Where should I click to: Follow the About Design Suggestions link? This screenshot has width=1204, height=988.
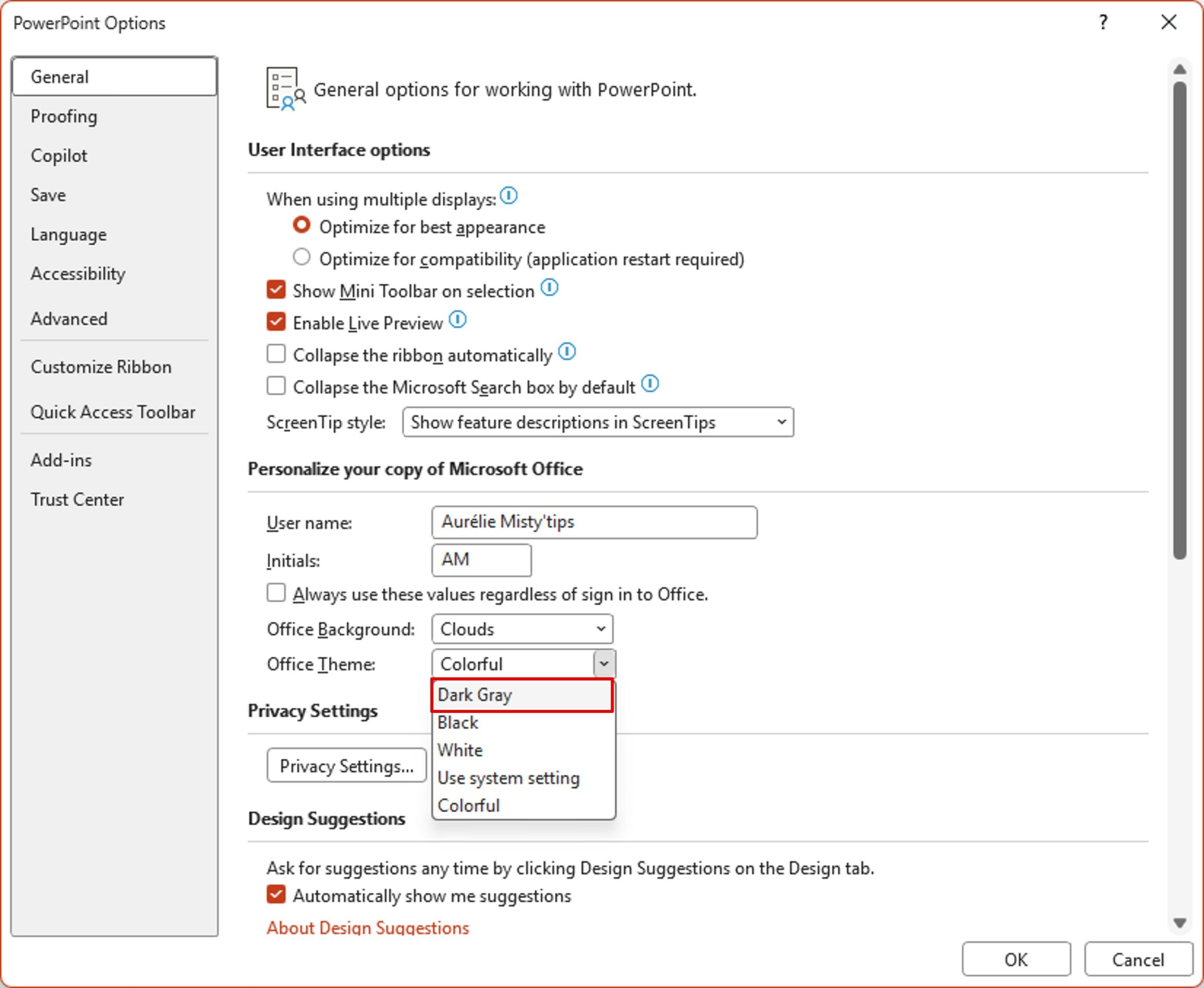[x=368, y=927]
